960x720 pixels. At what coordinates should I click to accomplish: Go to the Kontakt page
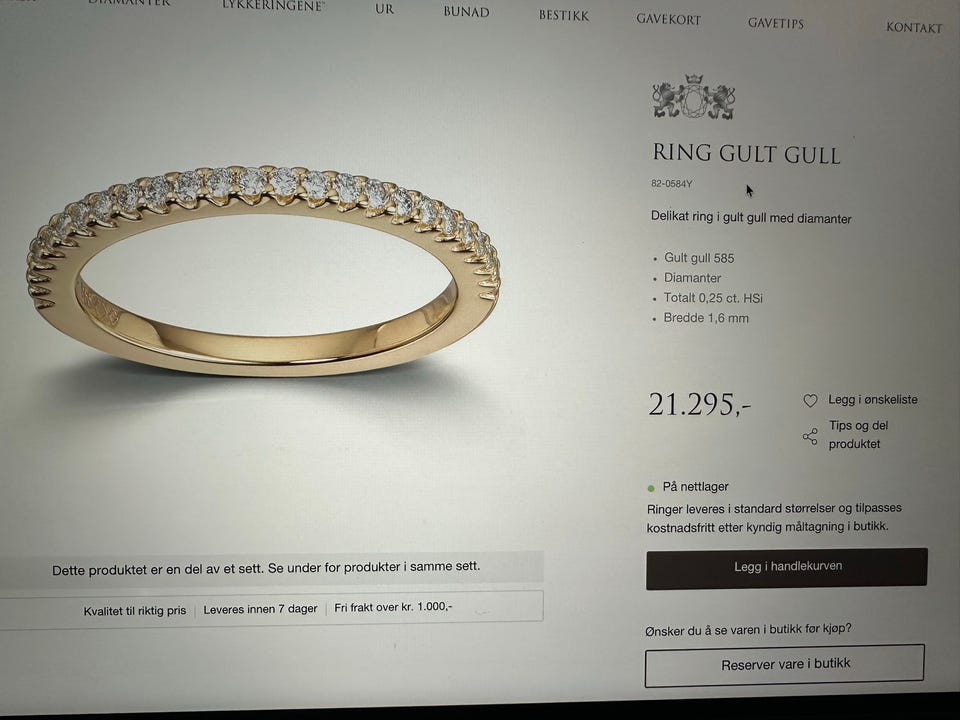[x=914, y=28]
